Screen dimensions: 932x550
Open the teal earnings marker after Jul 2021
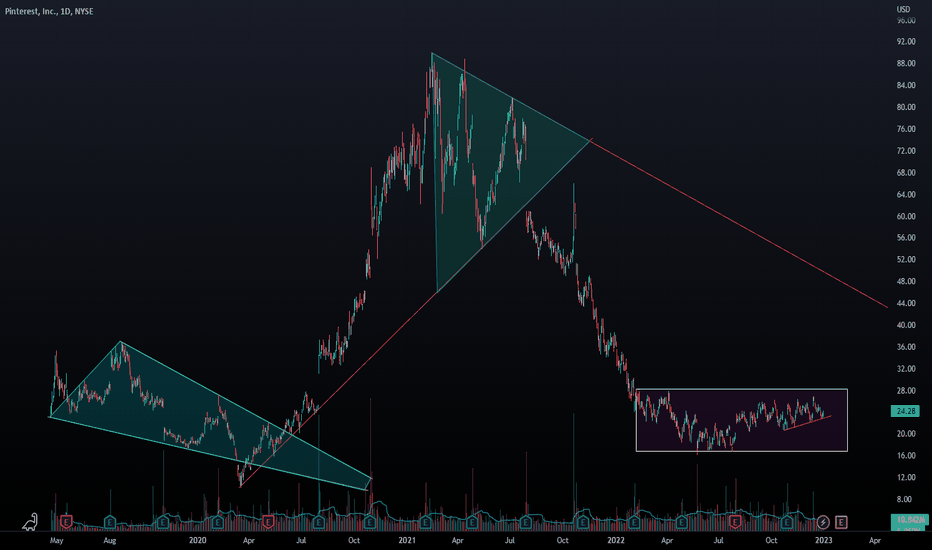tap(525, 522)
